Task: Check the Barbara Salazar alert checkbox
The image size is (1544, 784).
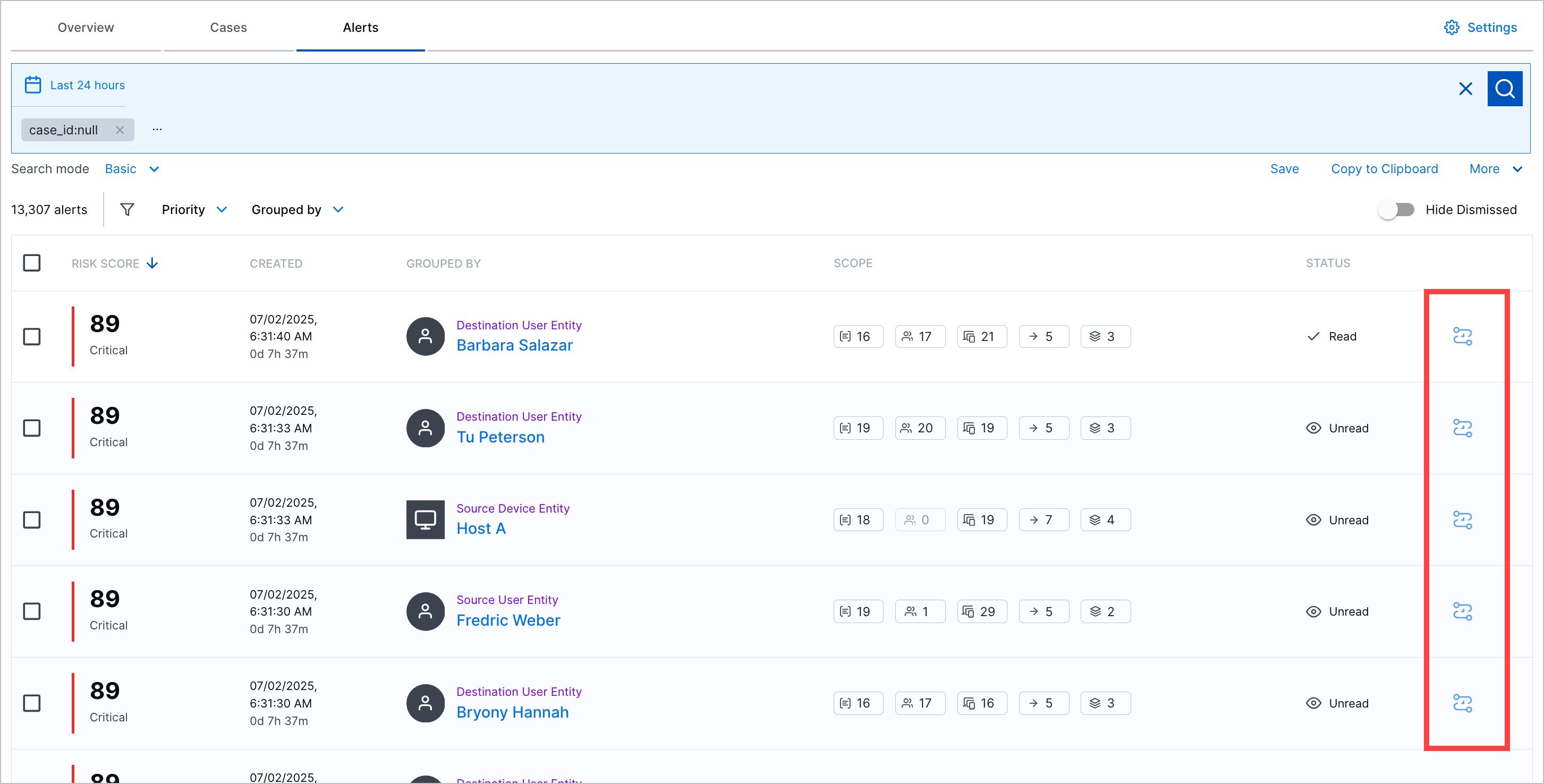Action: click(32, 336)
